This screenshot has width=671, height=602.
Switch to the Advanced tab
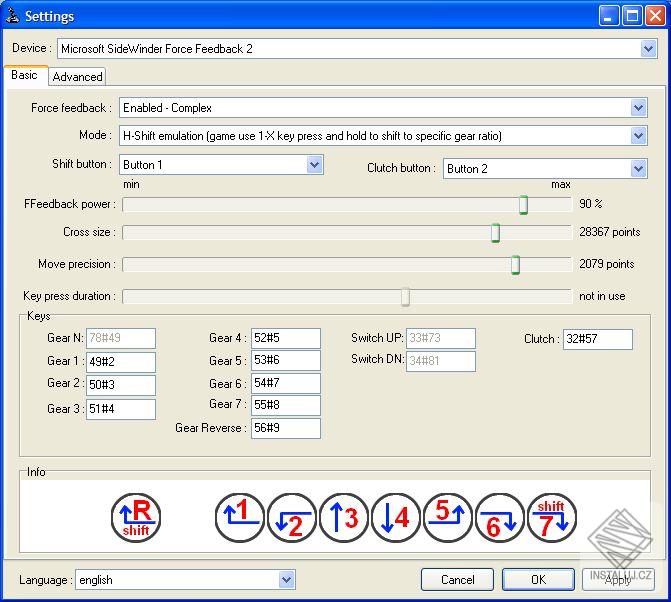pyautogui.click(x=77, y=76)
